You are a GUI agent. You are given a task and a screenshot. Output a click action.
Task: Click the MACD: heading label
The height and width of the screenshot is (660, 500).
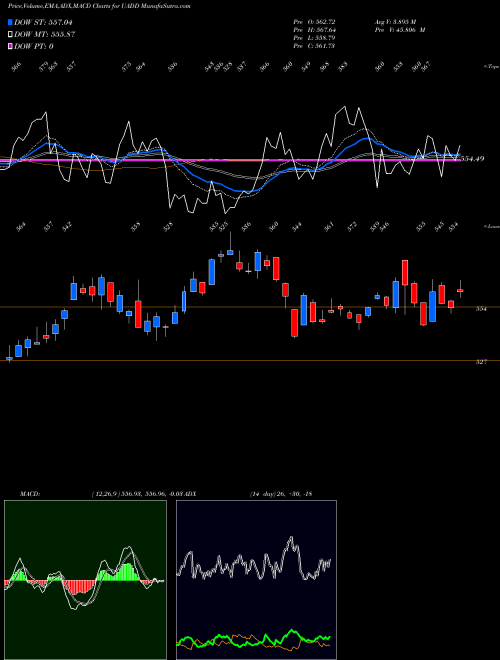30,494
